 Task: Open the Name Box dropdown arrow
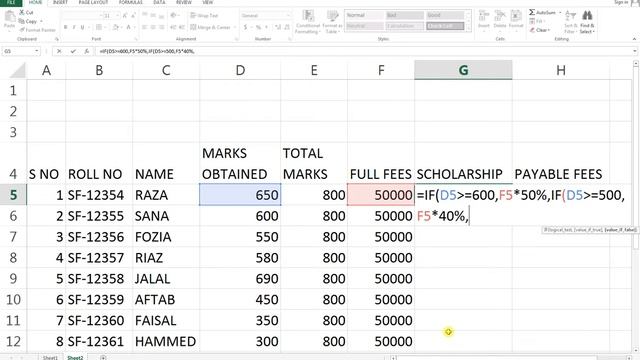(37, 51)
